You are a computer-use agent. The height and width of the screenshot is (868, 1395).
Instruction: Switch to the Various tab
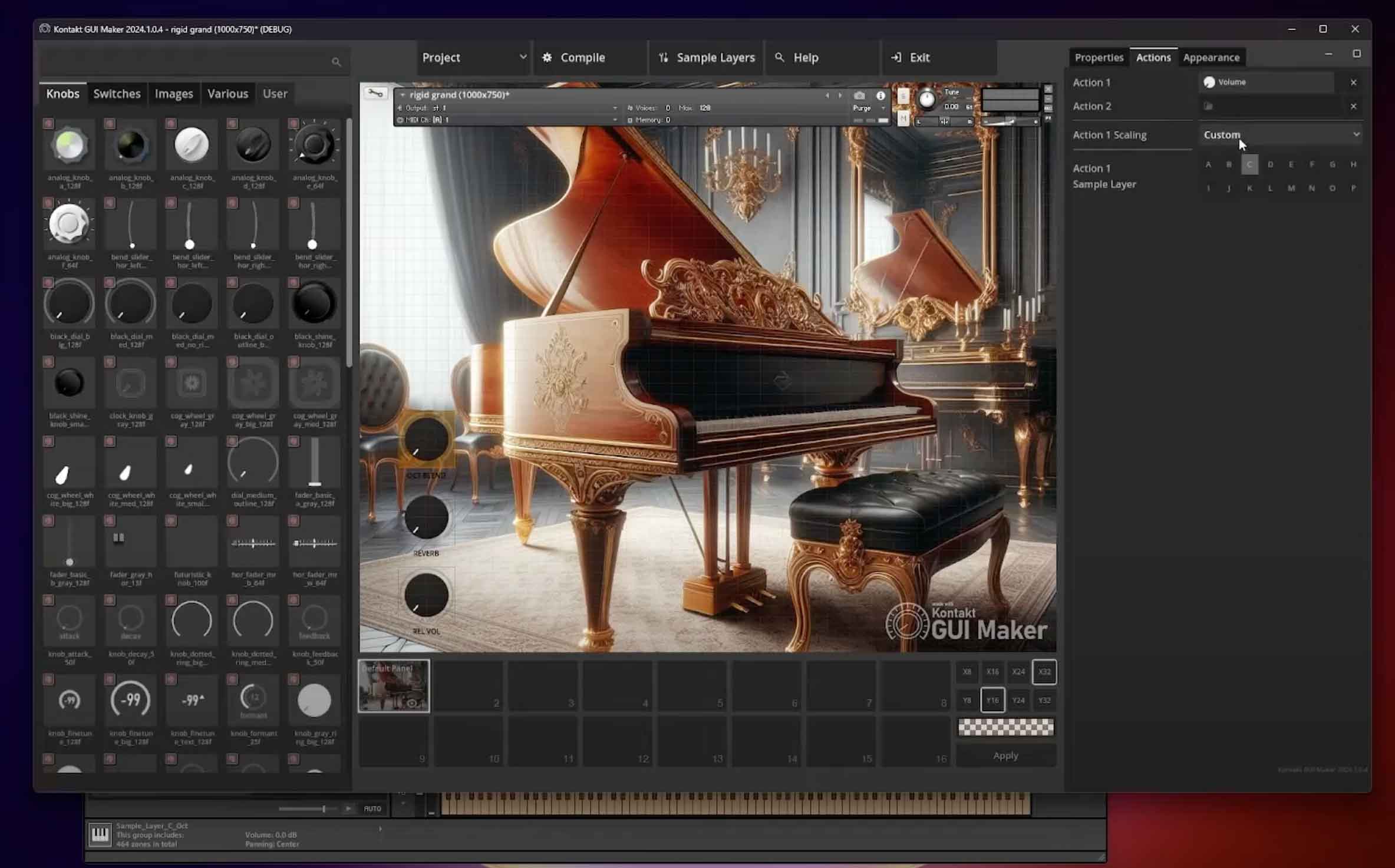(x=227, y=94)
